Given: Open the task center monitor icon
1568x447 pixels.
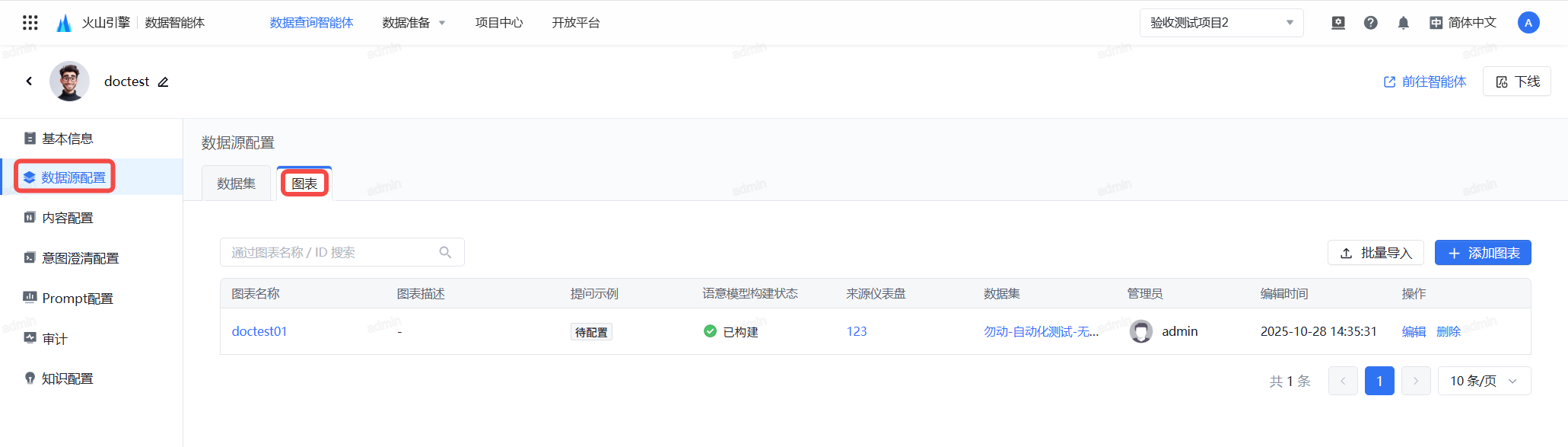Looking at the screenshot, I should tap(1338, 23).
